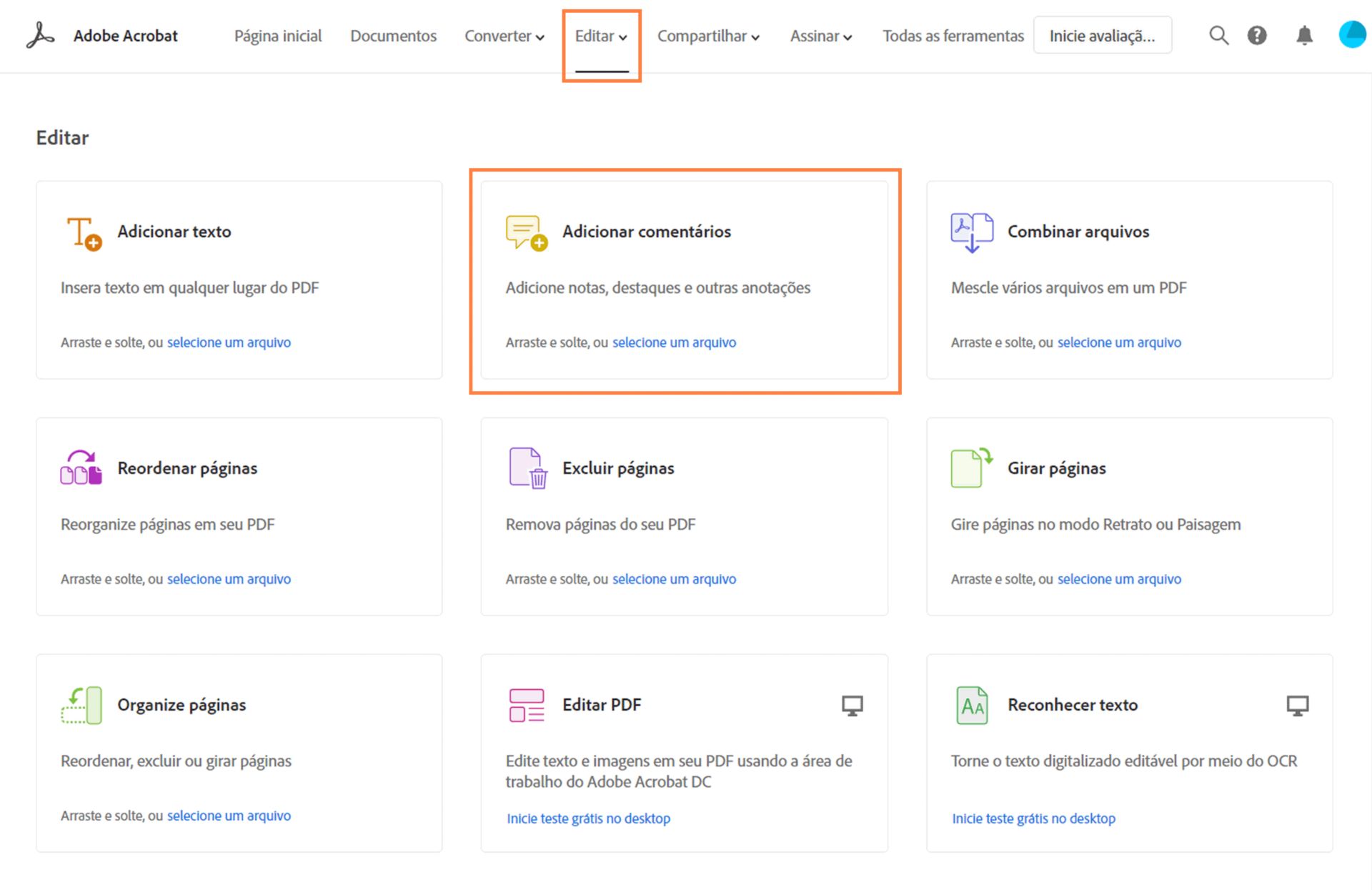Select a file under Reordenar páginas
Viewport: 1372px width, 890px height.
pyautogui.click(x=229, y=579)
